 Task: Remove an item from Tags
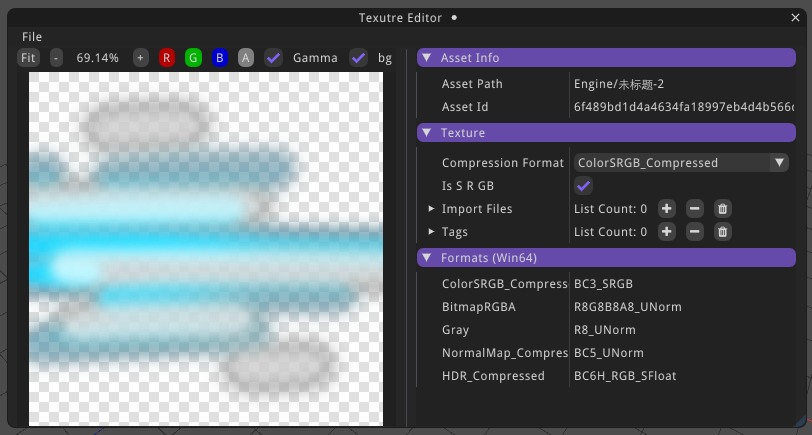[694, 231]
